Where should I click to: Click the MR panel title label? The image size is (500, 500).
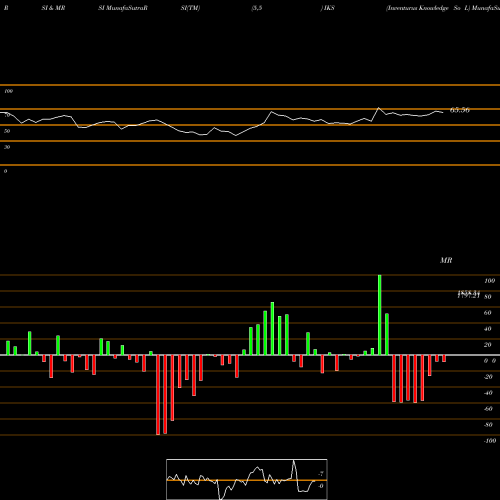pos(446,260)
